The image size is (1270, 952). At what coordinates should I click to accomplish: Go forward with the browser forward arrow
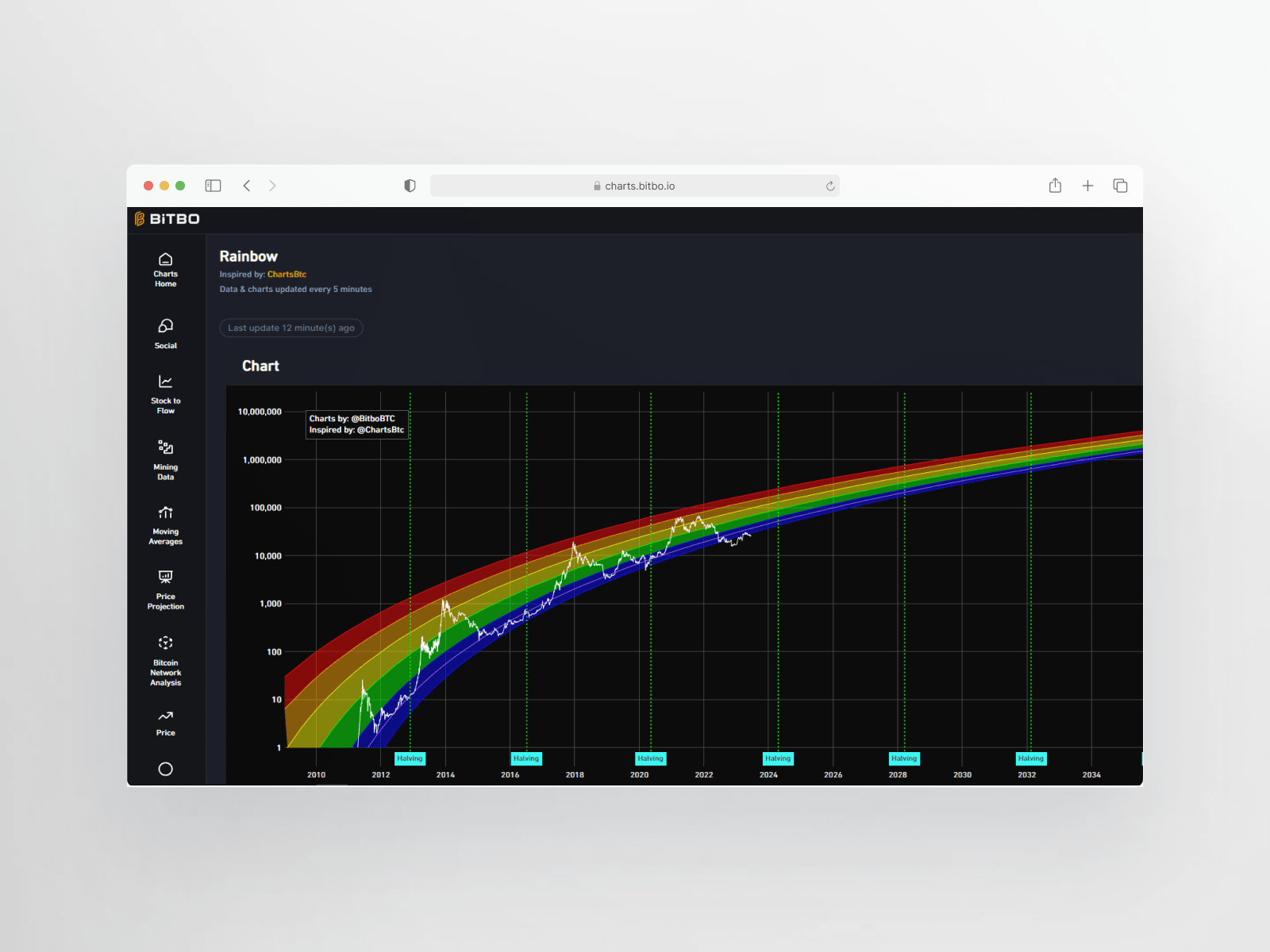click(x=272, y=186)
